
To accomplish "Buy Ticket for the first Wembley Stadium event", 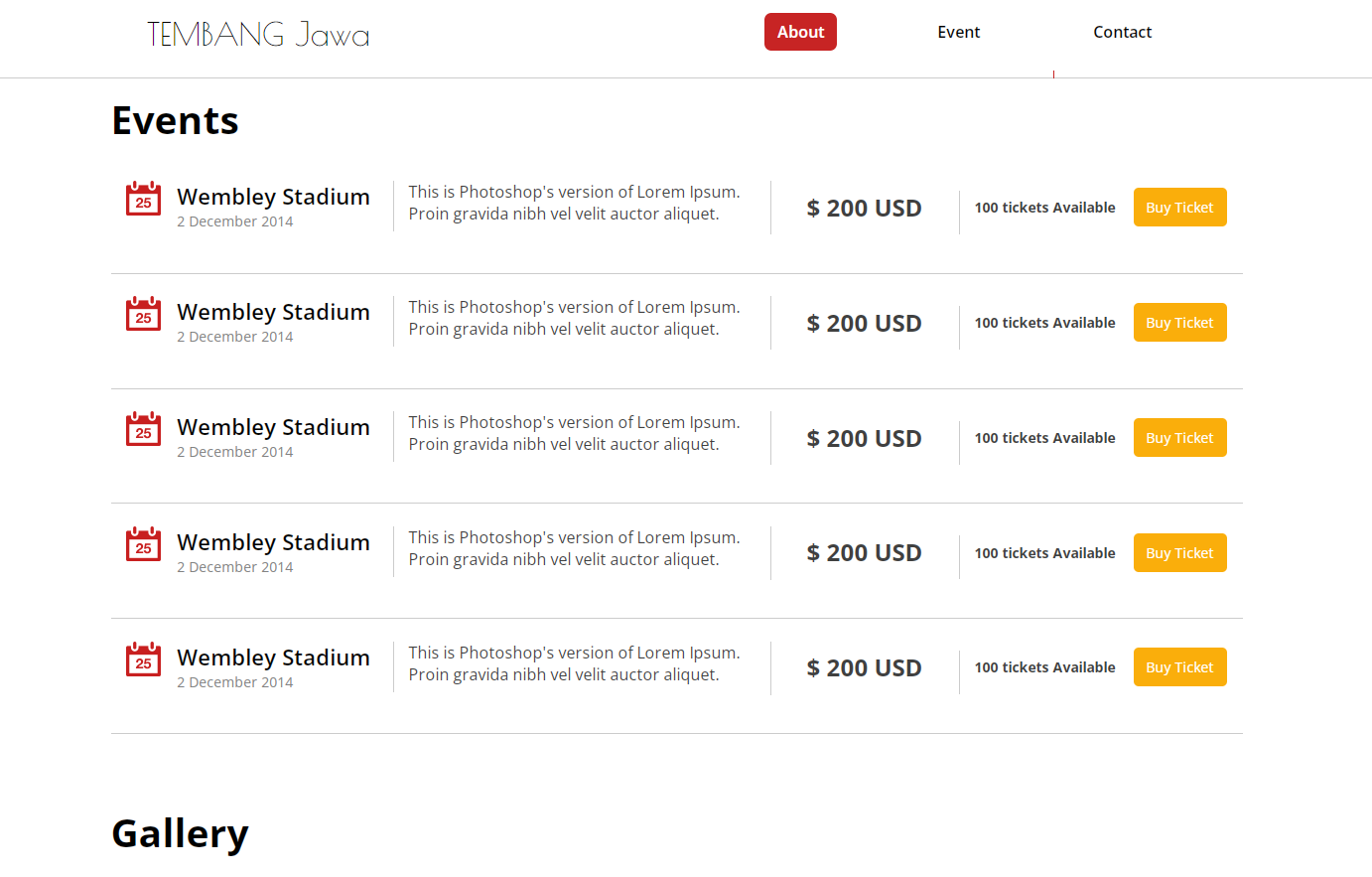I will click(x=1179, y=208).
